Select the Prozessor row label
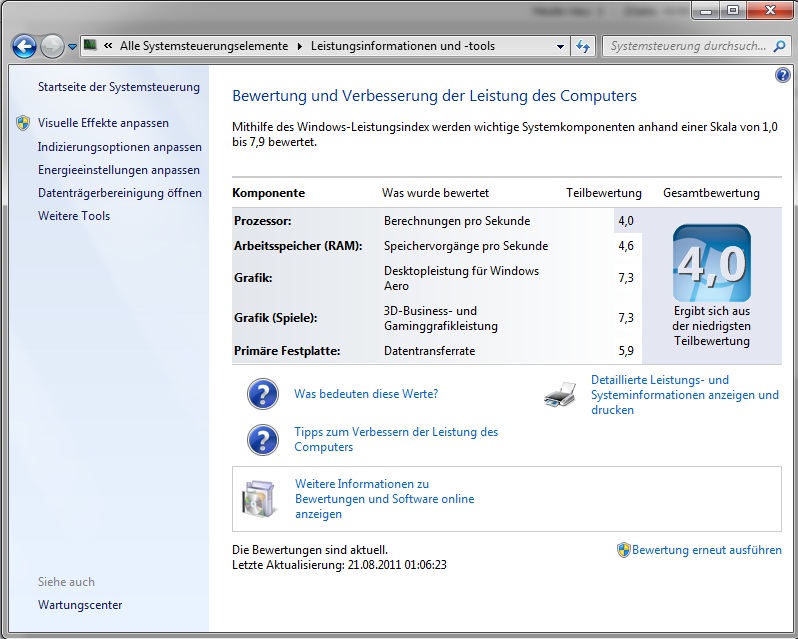The image size is (798, 639). point(263,221)
